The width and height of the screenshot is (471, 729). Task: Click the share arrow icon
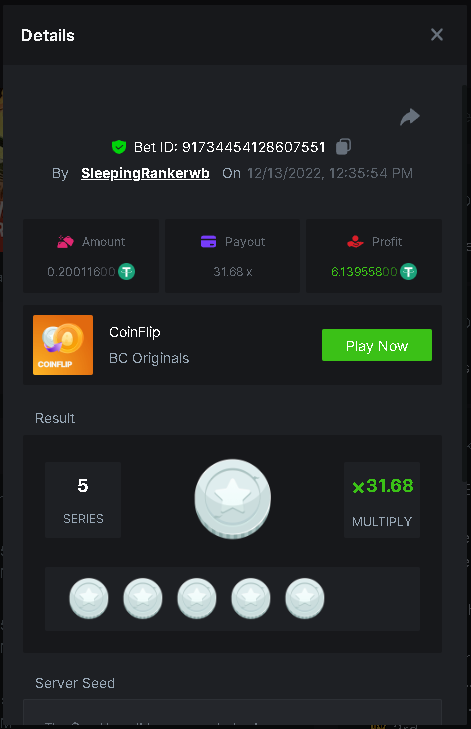click(x=410, y=117)
